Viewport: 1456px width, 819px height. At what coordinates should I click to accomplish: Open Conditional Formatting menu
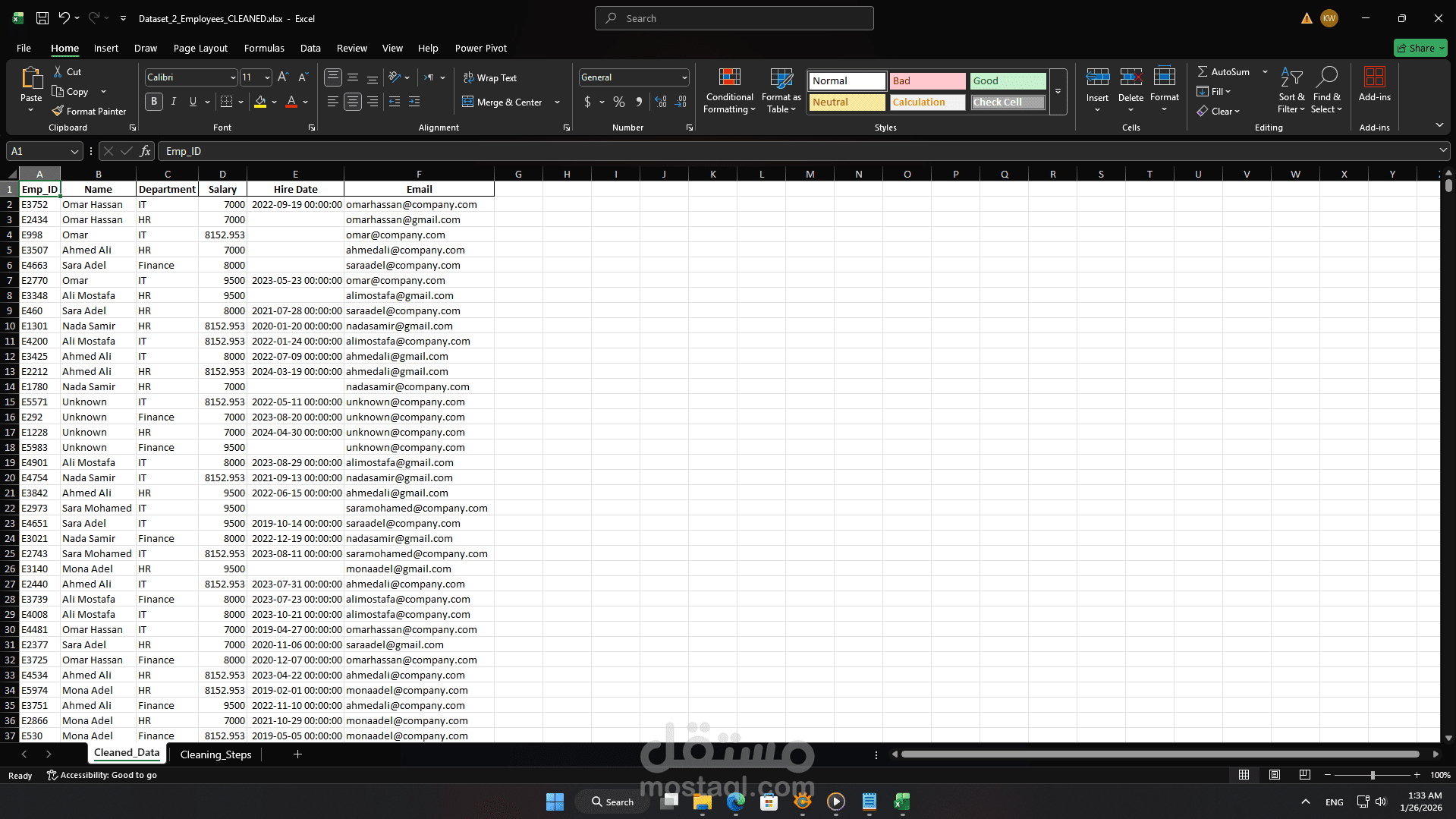(729, 90)
